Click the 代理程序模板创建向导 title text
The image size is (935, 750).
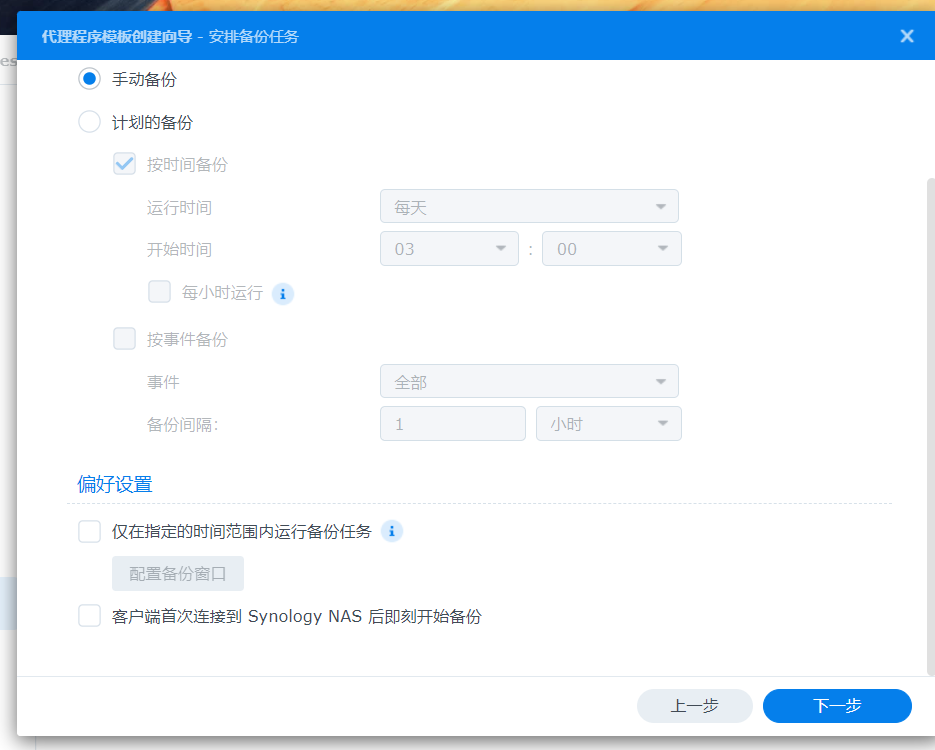[x=117, y=36]
